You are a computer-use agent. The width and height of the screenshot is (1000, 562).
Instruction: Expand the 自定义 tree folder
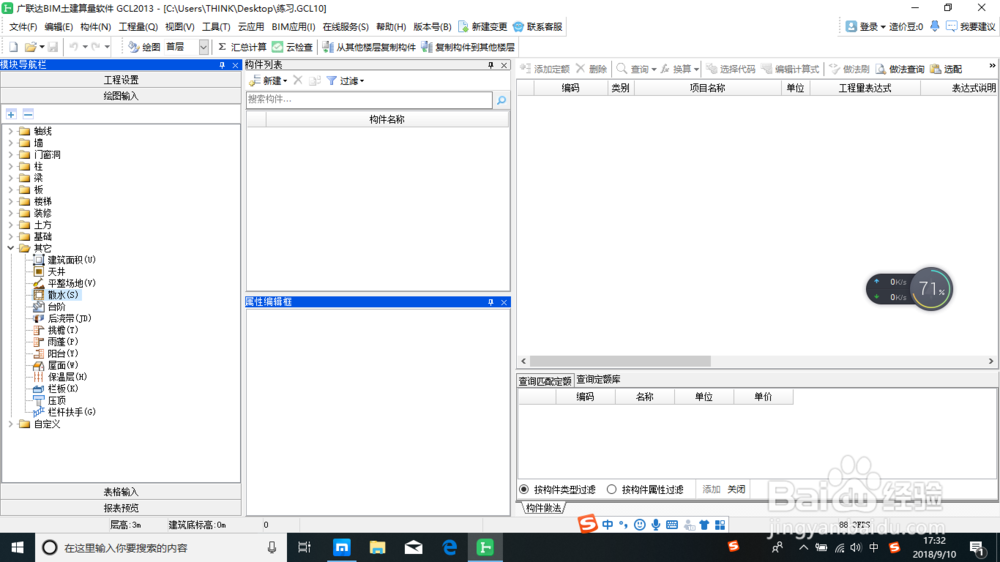click(10, 424)
